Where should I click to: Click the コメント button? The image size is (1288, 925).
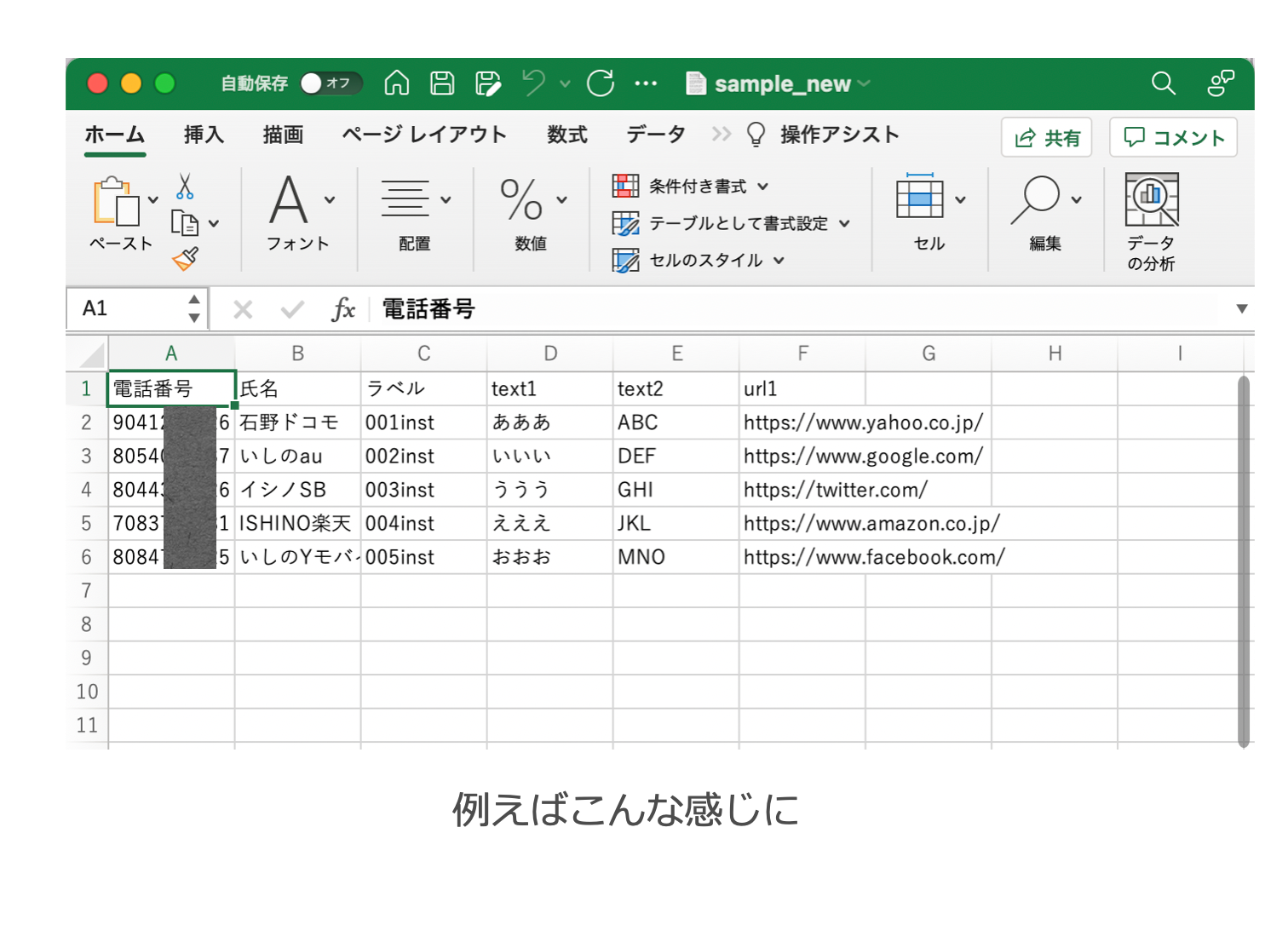1173,138
